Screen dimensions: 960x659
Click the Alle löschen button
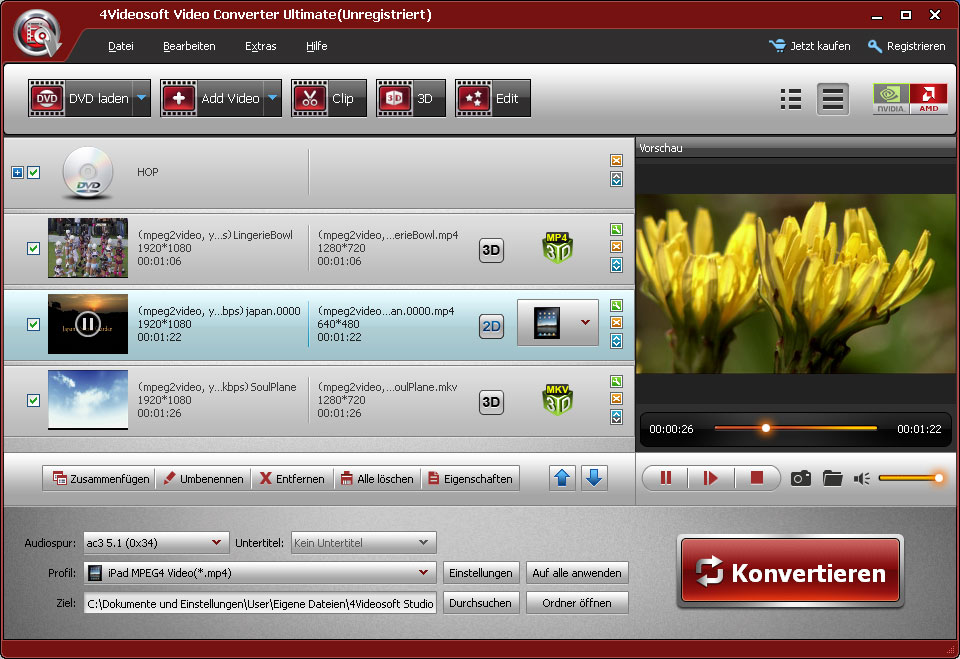pyautogui.click(x=377, y=478)
